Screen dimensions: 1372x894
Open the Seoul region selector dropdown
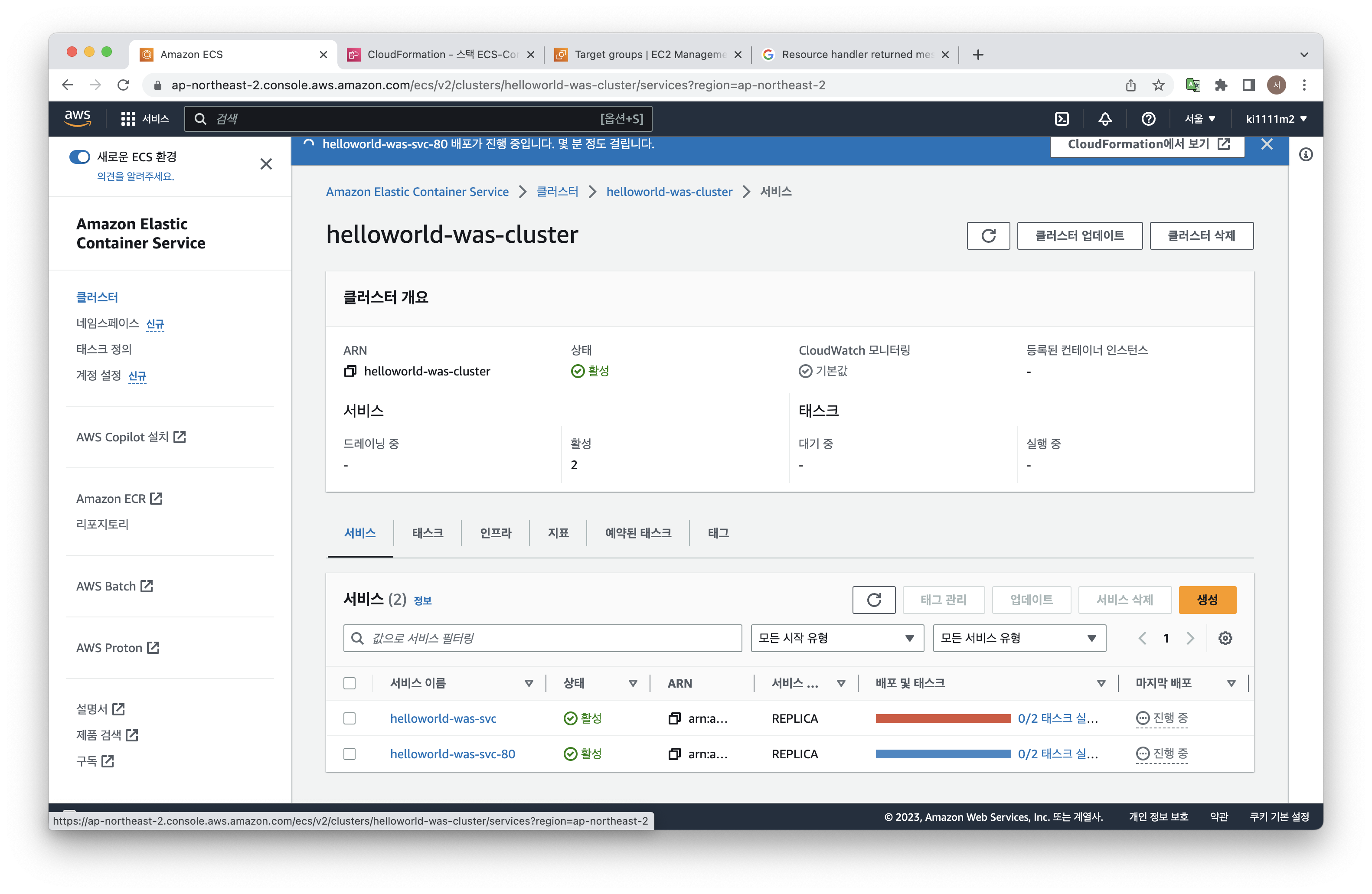[1200, 119]
